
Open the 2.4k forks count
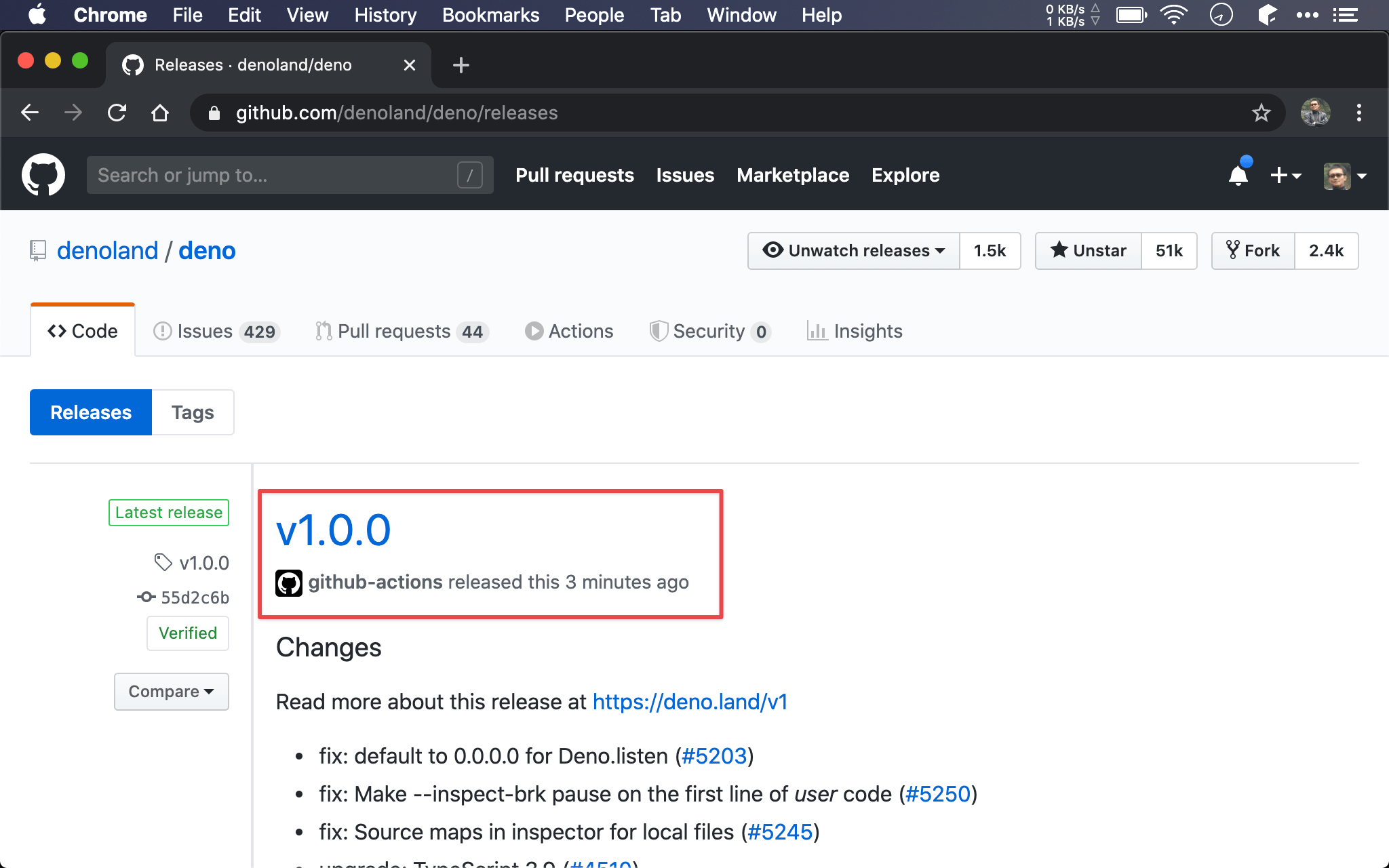[1327, 251]
